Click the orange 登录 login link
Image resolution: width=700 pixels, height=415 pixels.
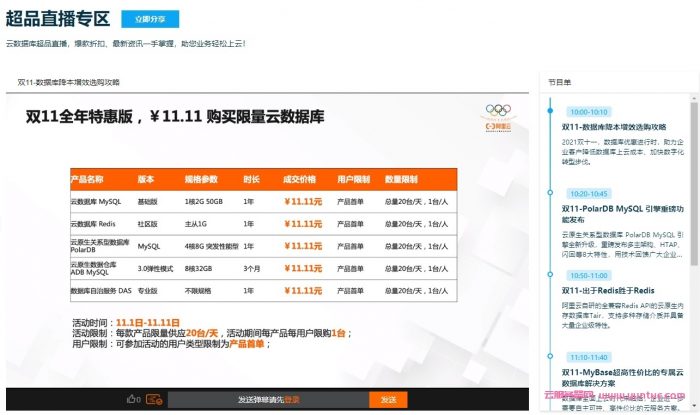tap(291, 399)
